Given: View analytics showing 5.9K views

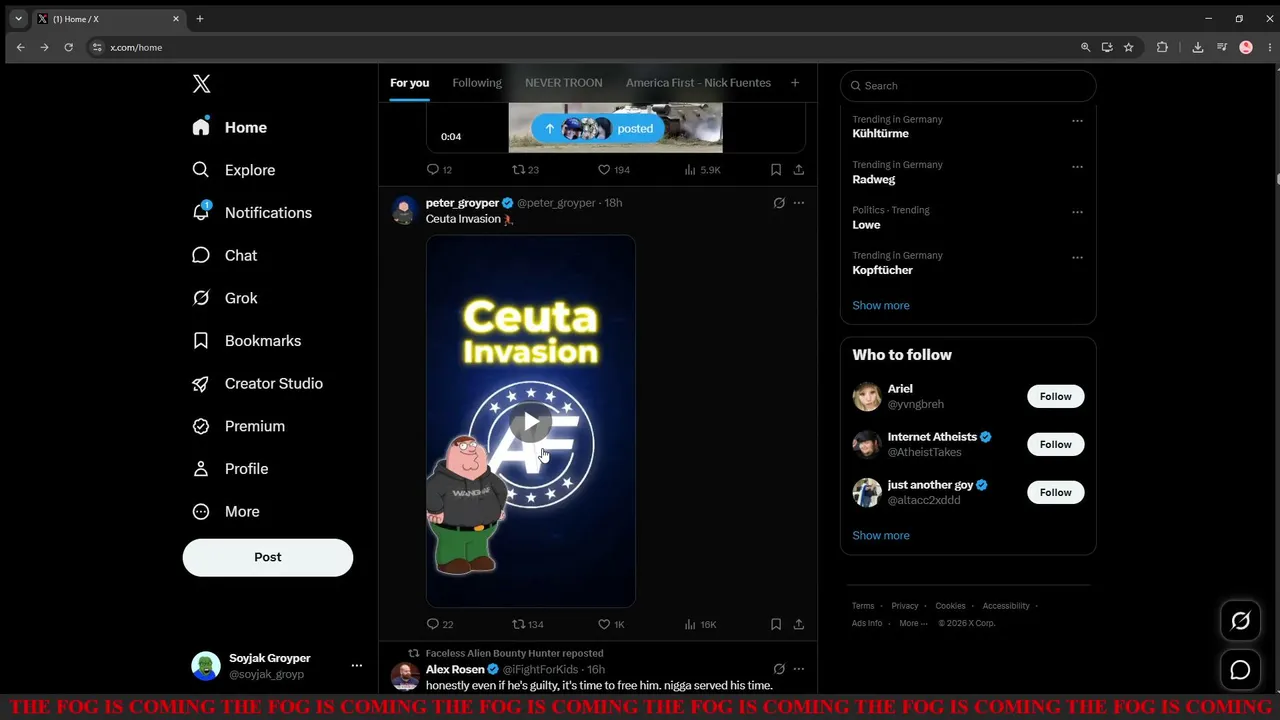Looking at the screenshot, I should coord(702,170).
